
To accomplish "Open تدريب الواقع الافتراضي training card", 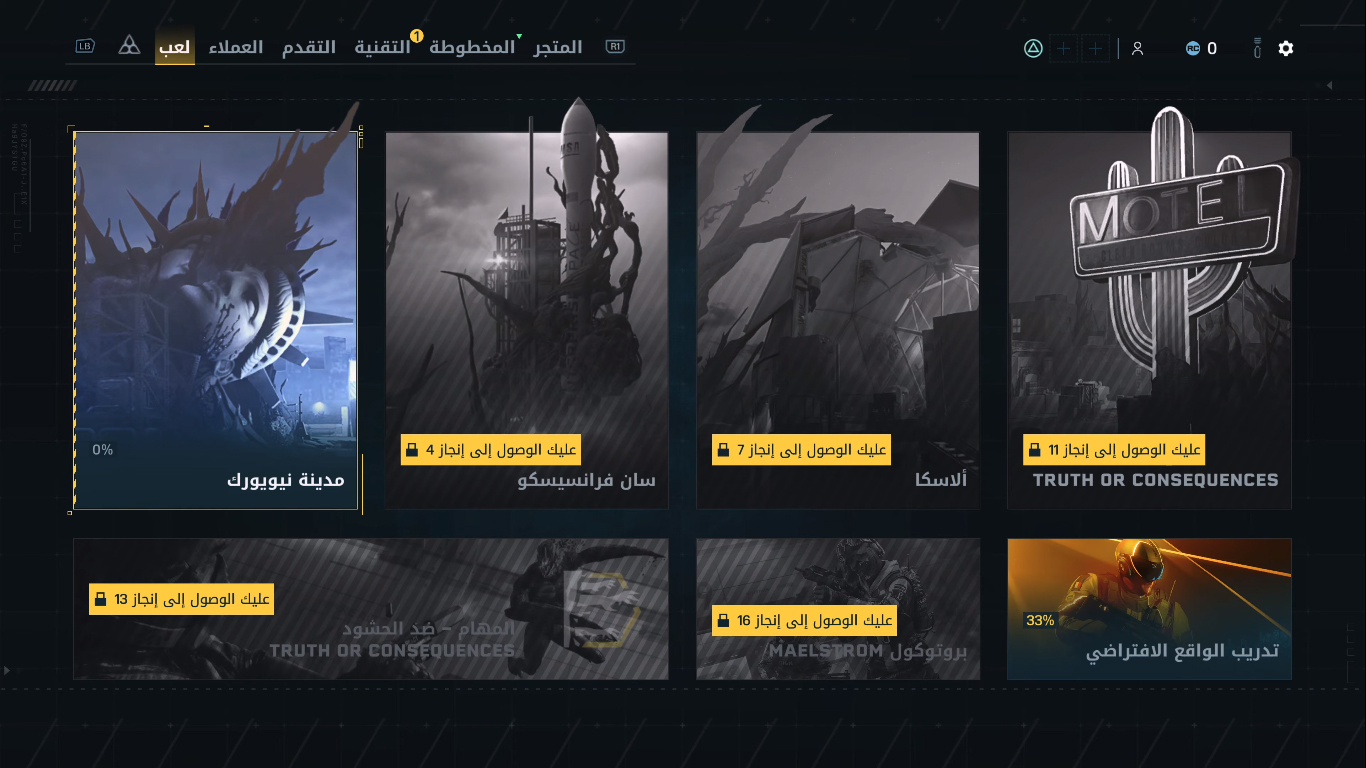I will [1149, 609].
